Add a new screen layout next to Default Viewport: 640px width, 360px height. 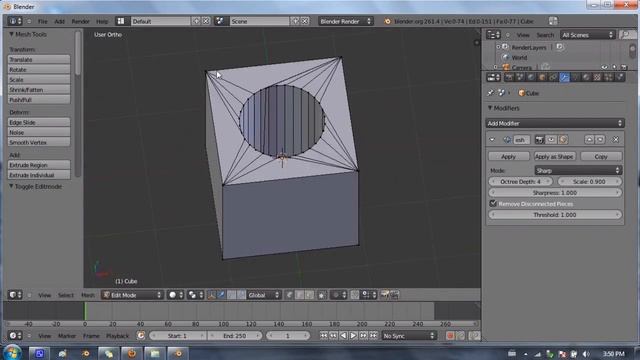pos(196,21)
